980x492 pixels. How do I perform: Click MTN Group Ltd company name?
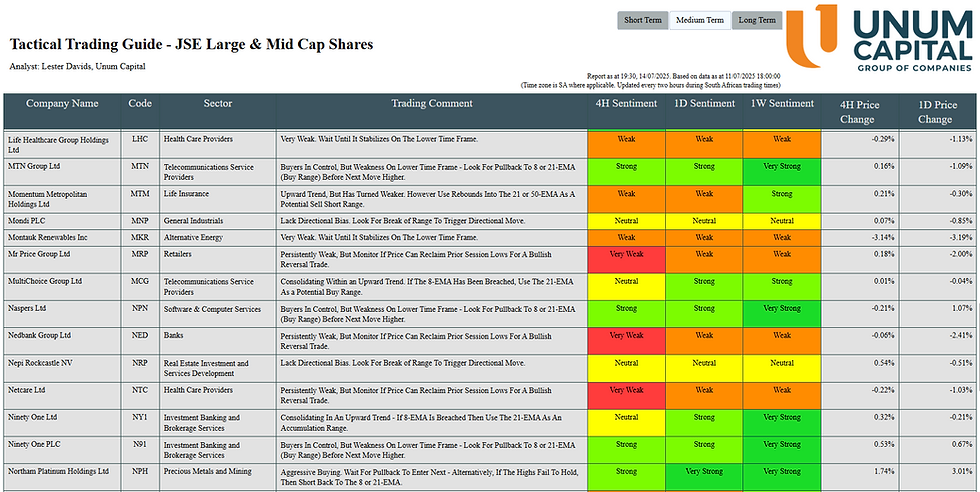[34, 167]
